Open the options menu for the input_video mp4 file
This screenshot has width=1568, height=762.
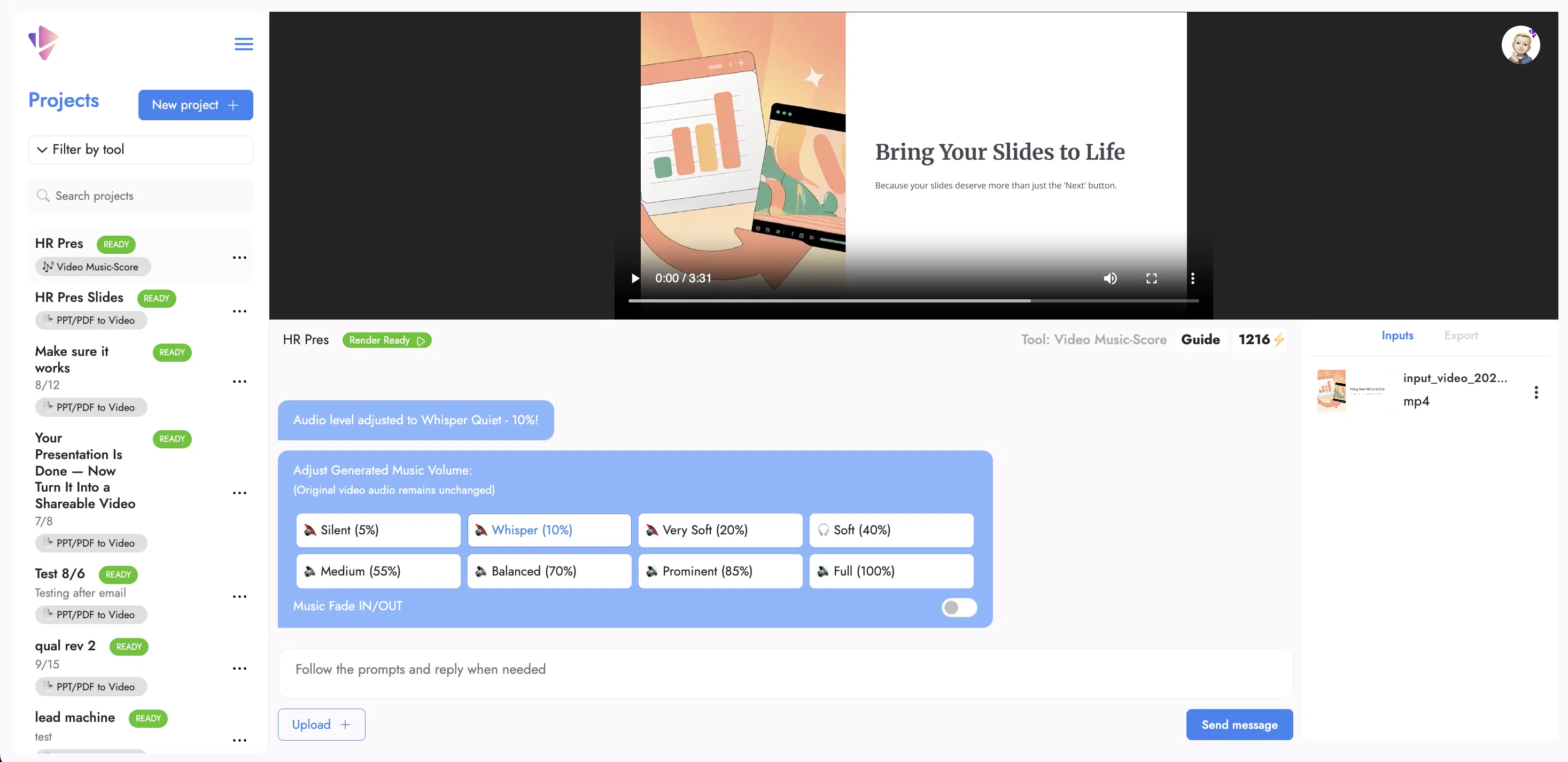[1536, 393]
